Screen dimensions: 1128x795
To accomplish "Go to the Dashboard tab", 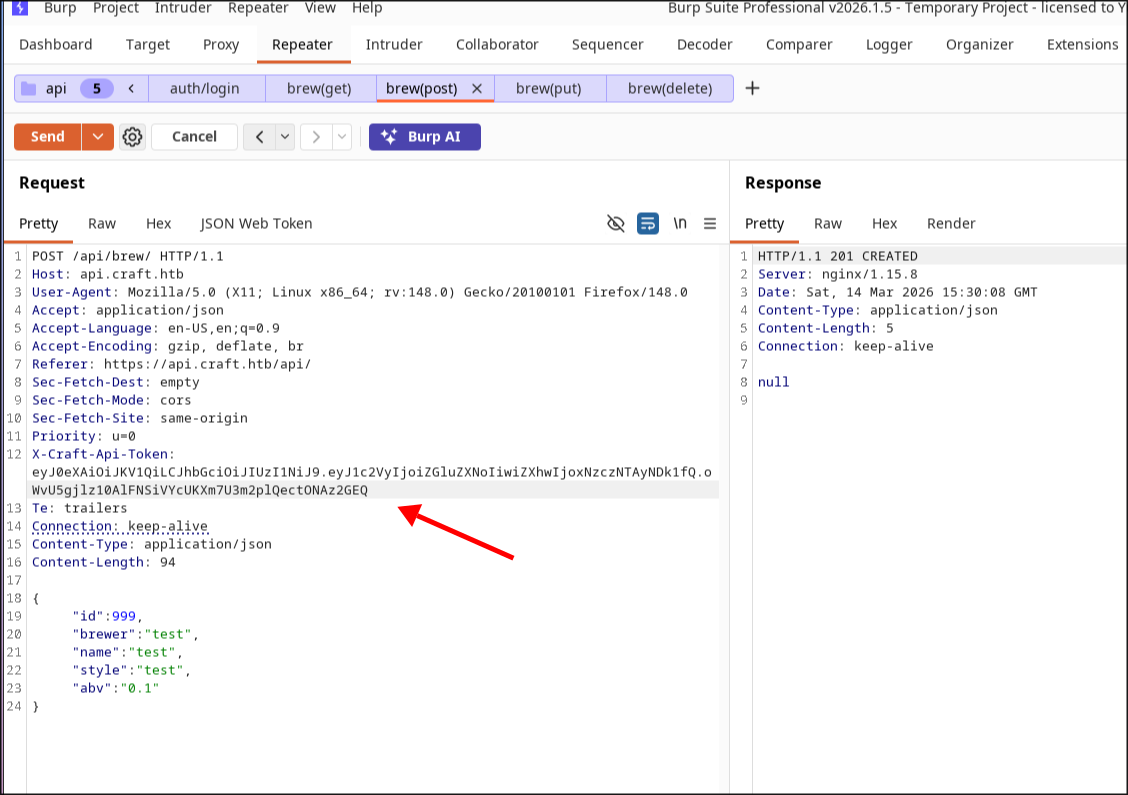I will 55,45.
